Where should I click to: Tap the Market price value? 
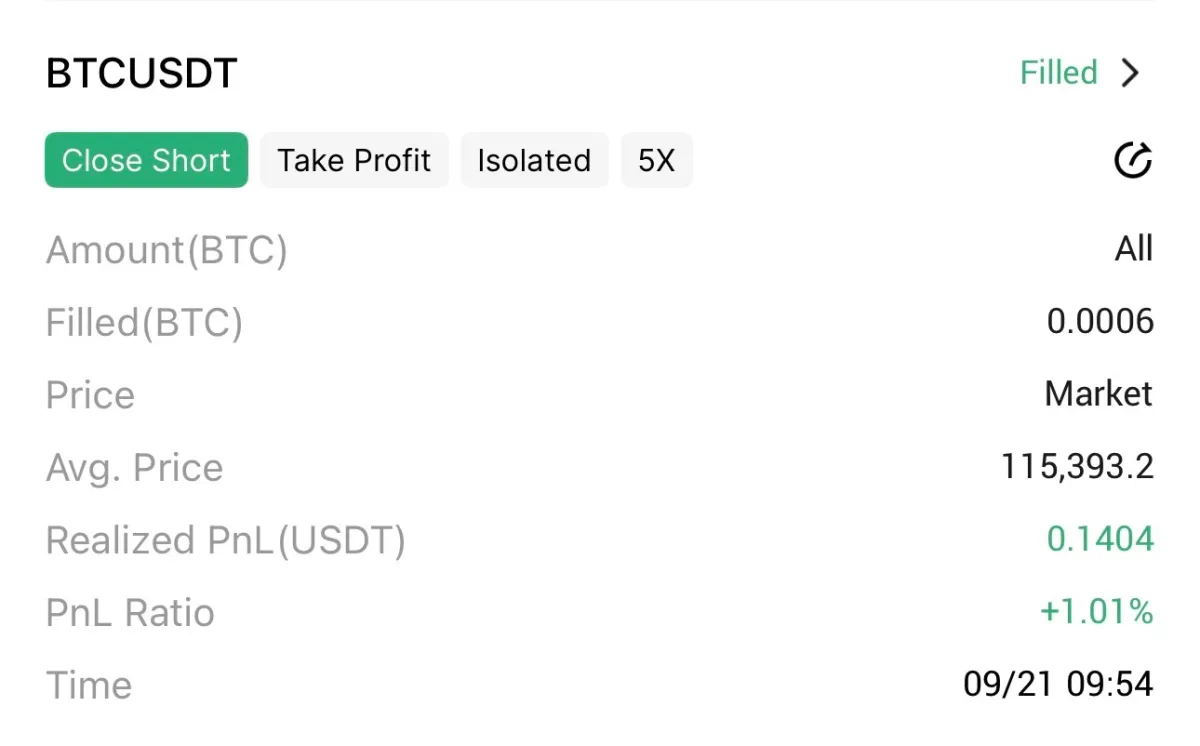tap(1098, 394)
